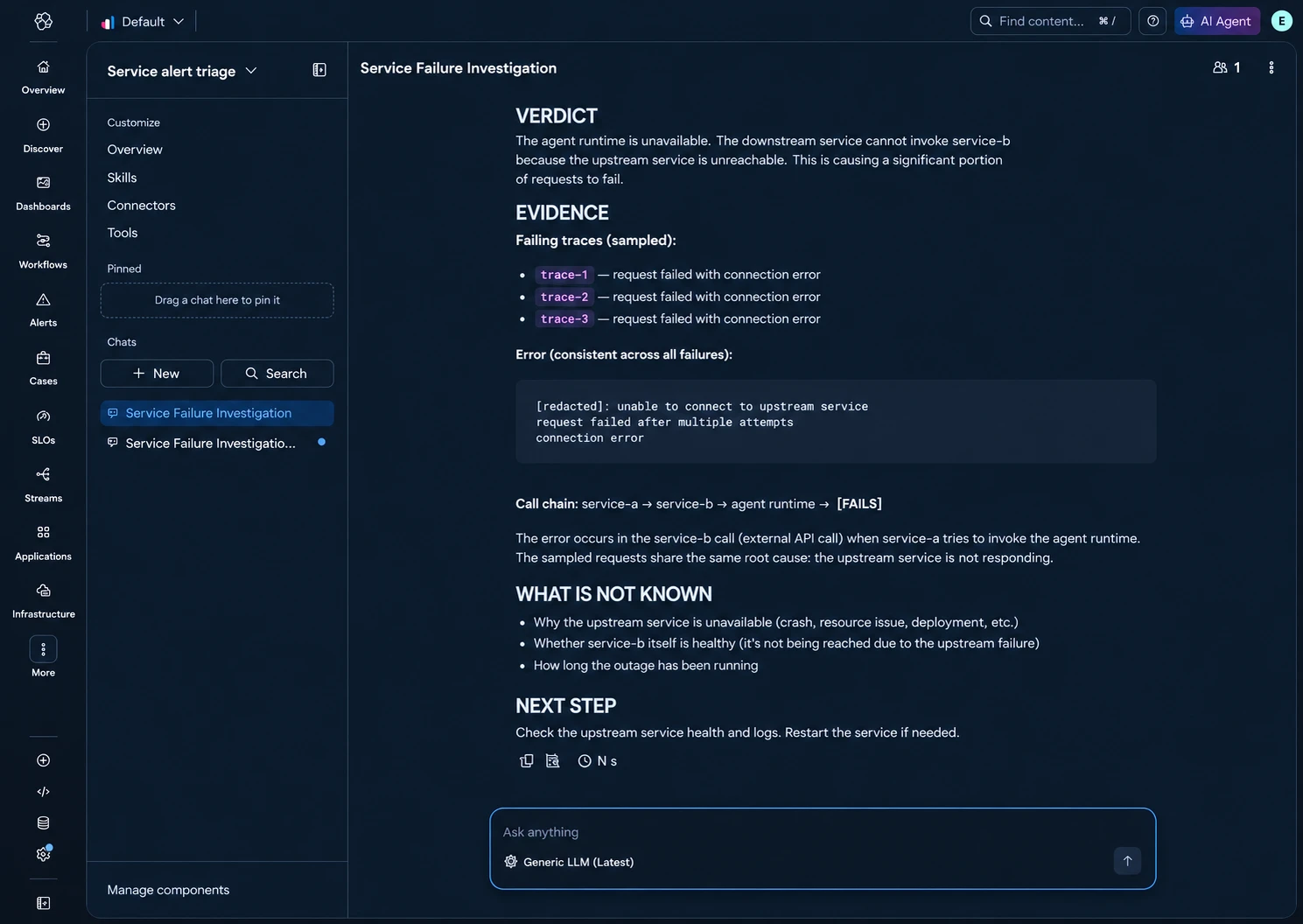Open the Service alert triage agent dropdown
The width and height of the screenshot is (1303, 924).
click(182, 71)
